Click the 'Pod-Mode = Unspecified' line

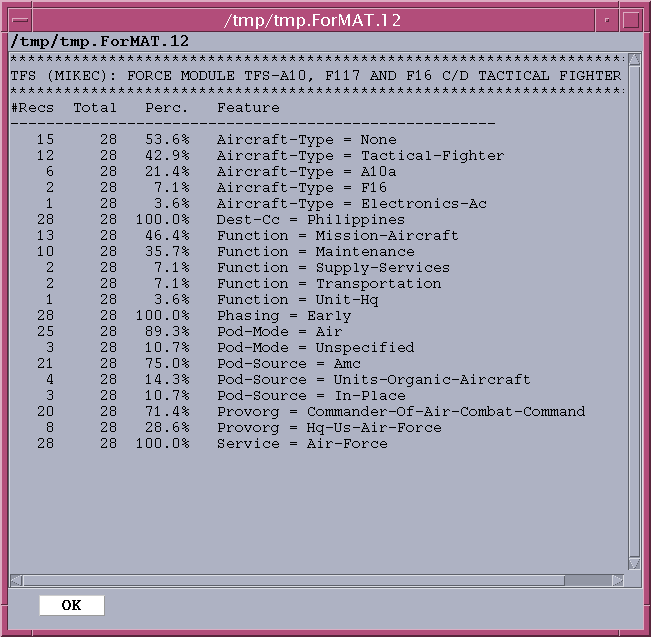tap(315, 348)
